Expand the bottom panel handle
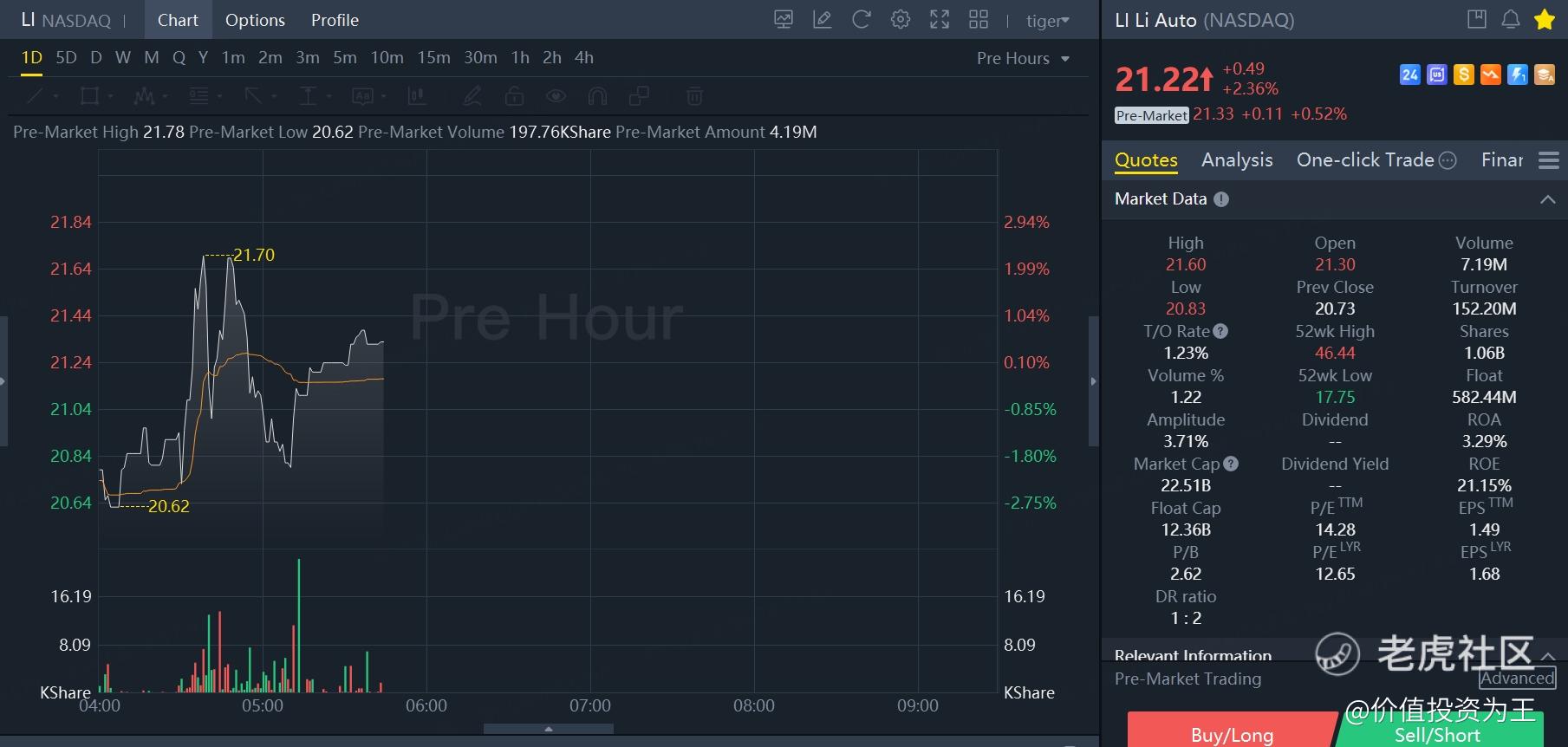The height and width of the screenshot is (747, 1568). click(549, 730)
